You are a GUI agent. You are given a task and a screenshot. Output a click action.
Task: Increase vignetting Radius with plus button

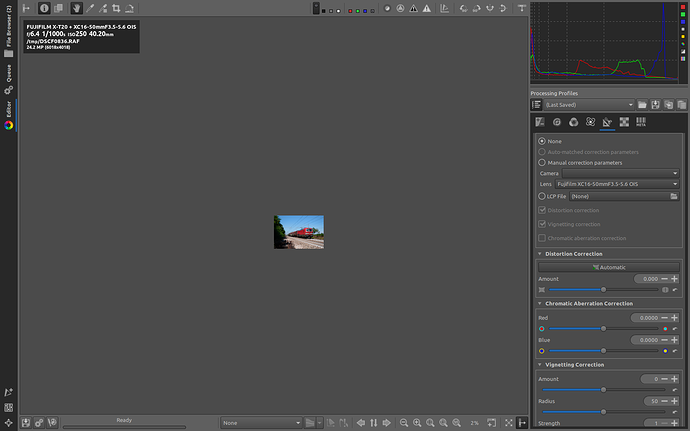674,401
